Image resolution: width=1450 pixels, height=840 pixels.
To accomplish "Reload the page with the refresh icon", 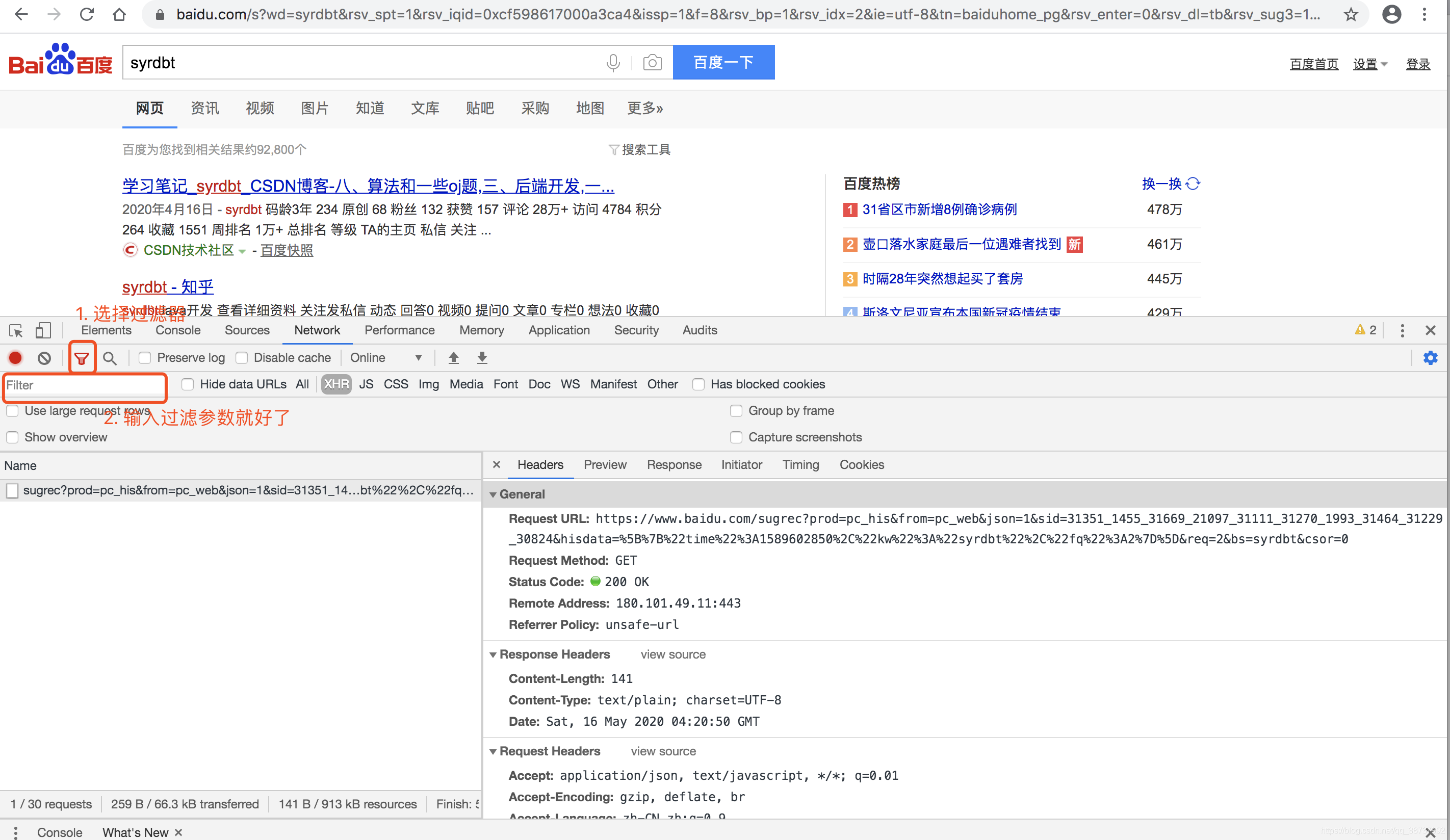I will click(x=87, y=14).
